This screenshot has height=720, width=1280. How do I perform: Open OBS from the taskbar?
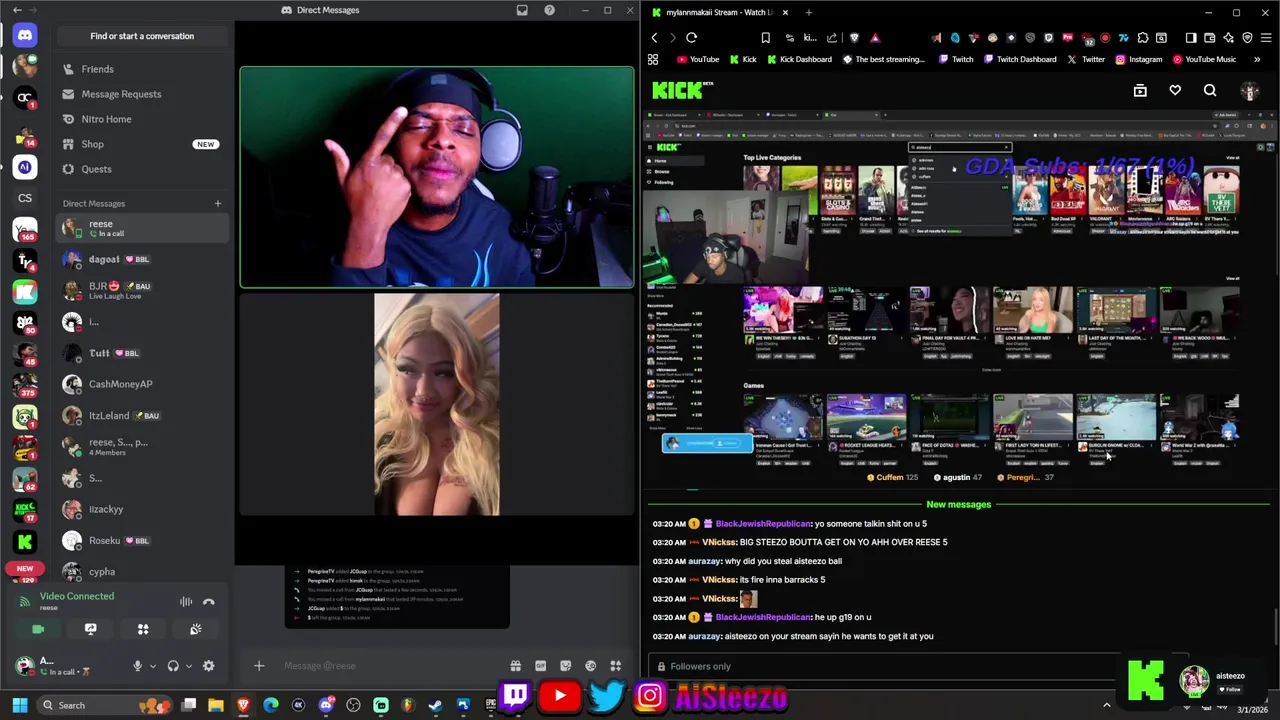[353, 705]
